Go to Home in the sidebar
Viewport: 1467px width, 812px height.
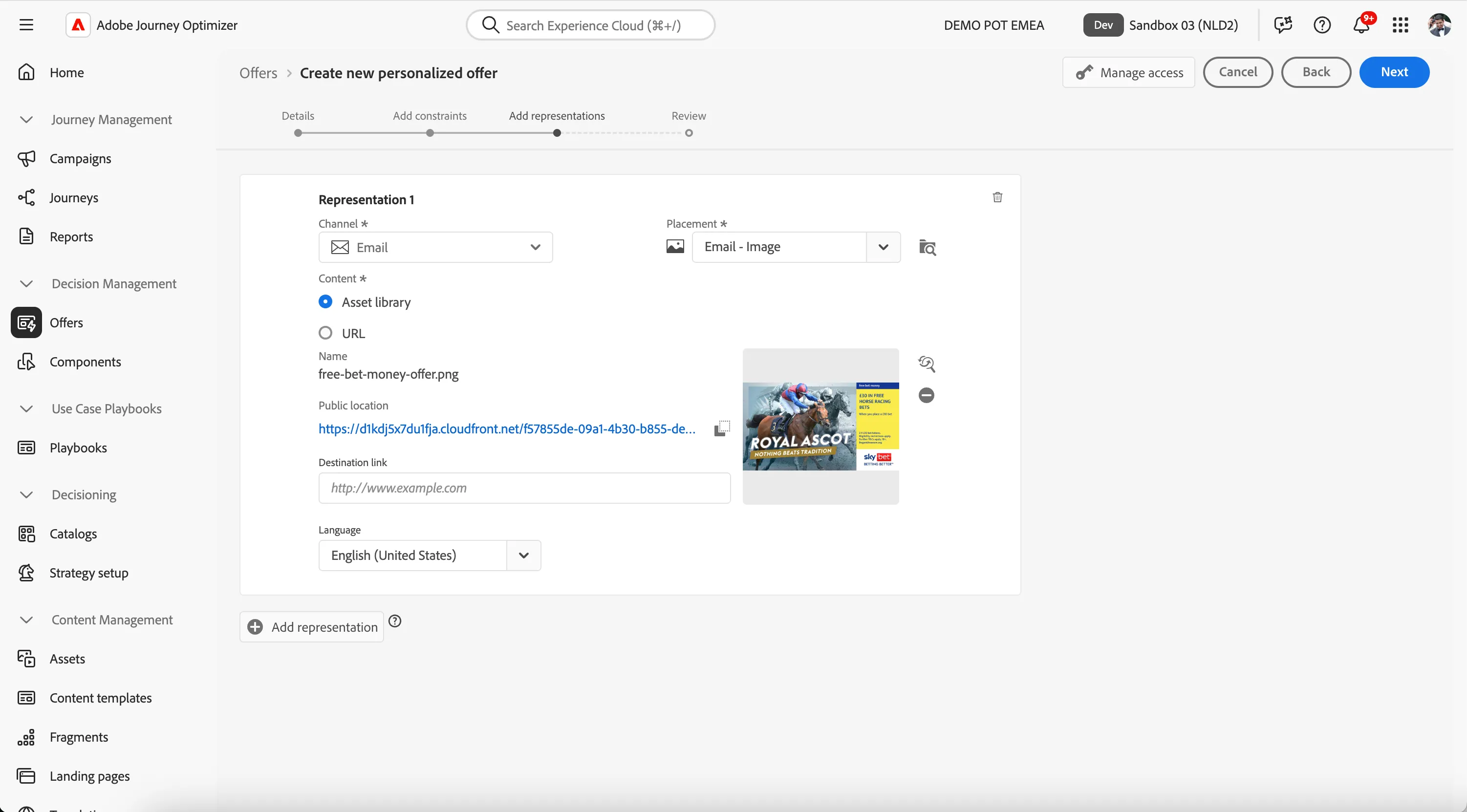[67, 72]
